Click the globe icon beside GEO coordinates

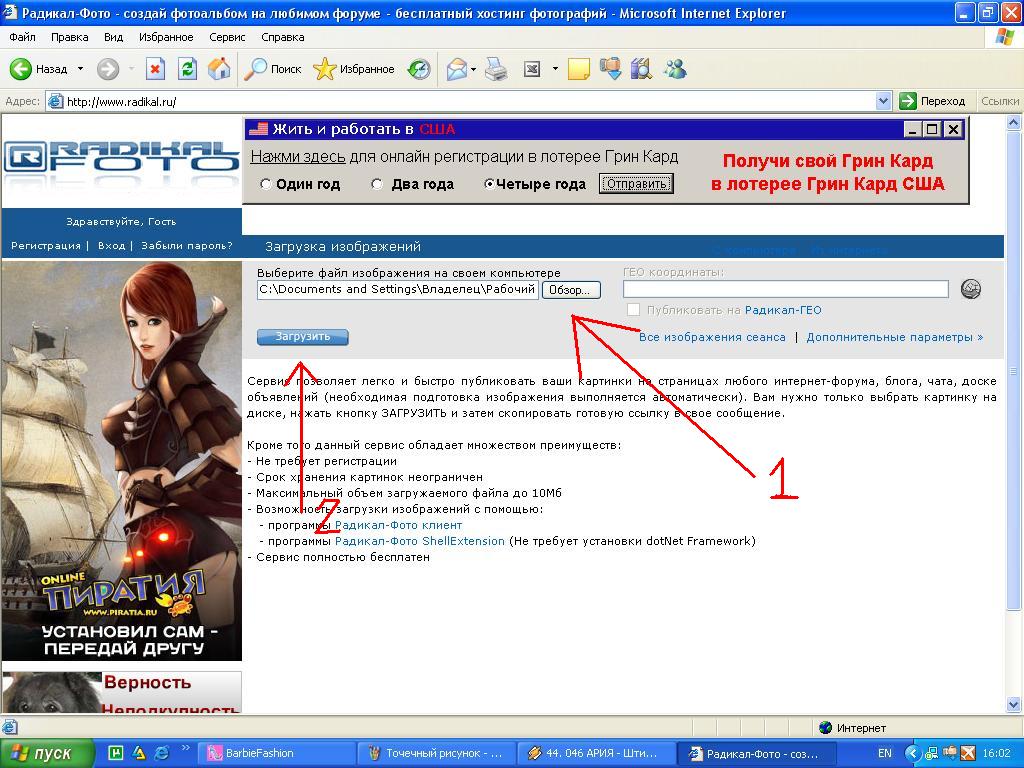coord(971,289)
